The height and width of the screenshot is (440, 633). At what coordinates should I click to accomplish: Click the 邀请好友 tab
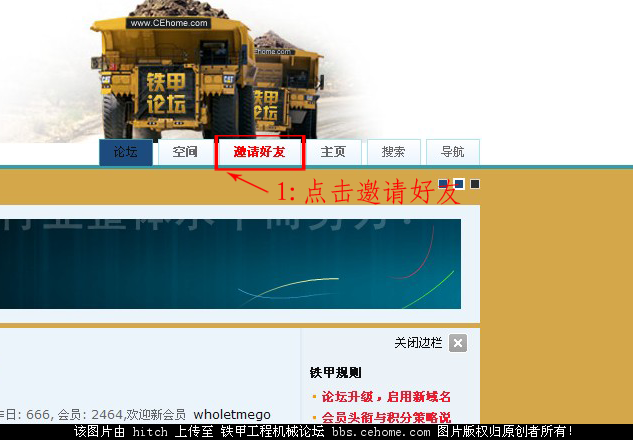260,152
